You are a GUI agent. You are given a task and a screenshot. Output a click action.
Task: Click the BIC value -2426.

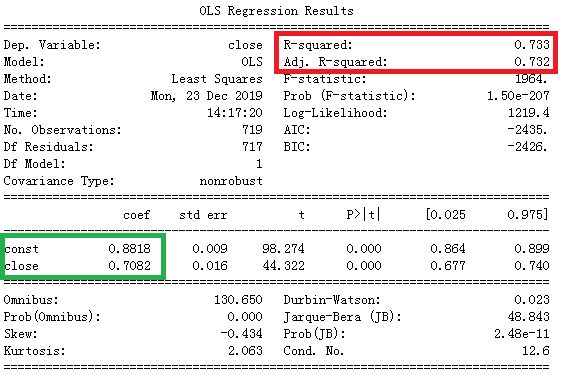point(527,147)
